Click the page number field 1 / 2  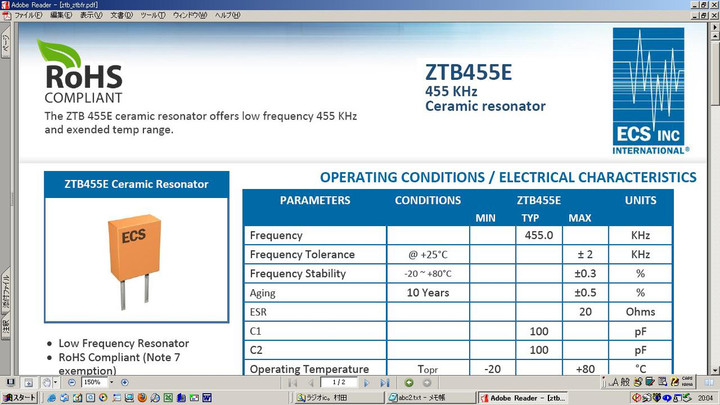coord(338,383)
